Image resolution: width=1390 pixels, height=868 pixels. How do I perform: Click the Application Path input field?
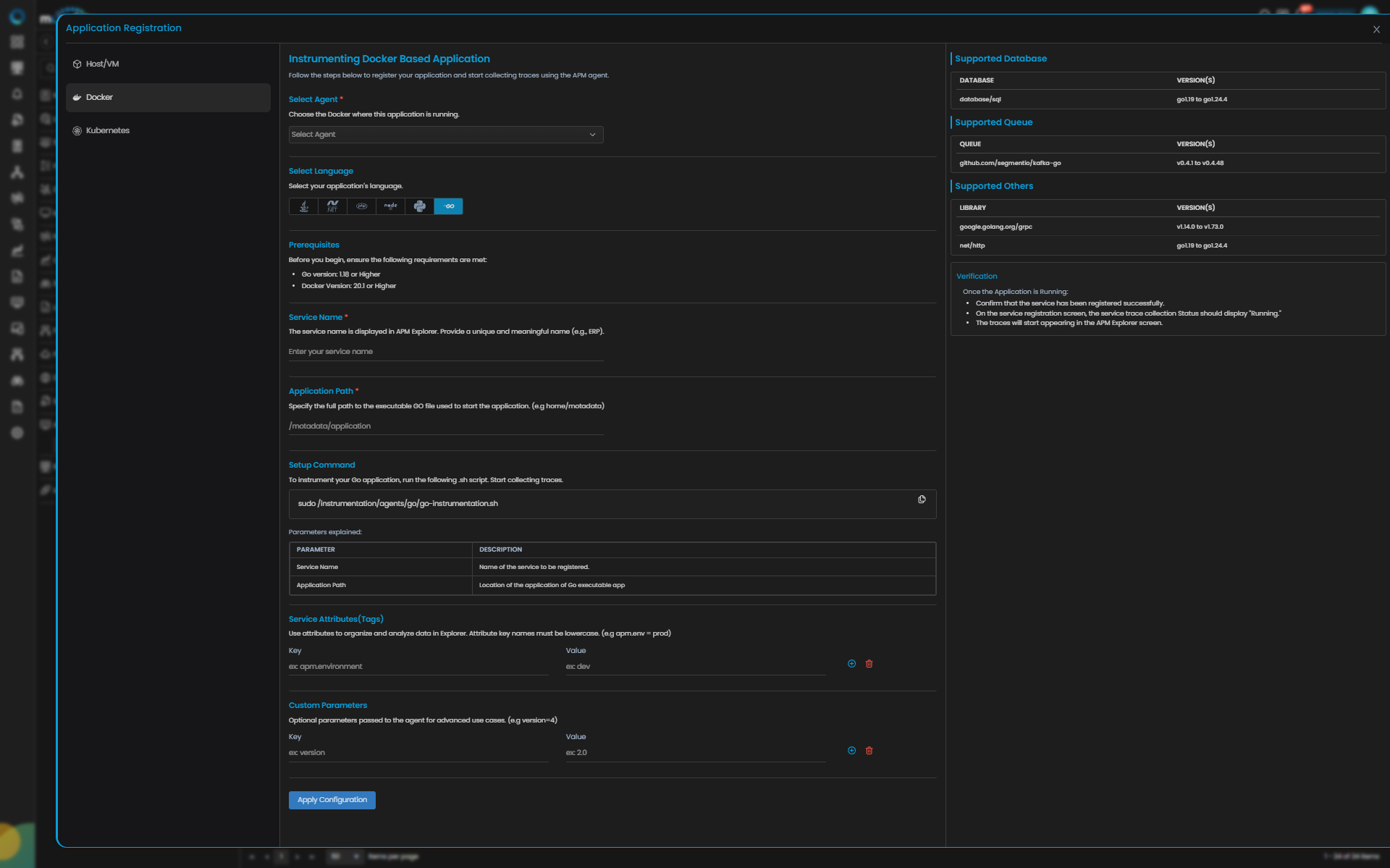coord(445,426)
